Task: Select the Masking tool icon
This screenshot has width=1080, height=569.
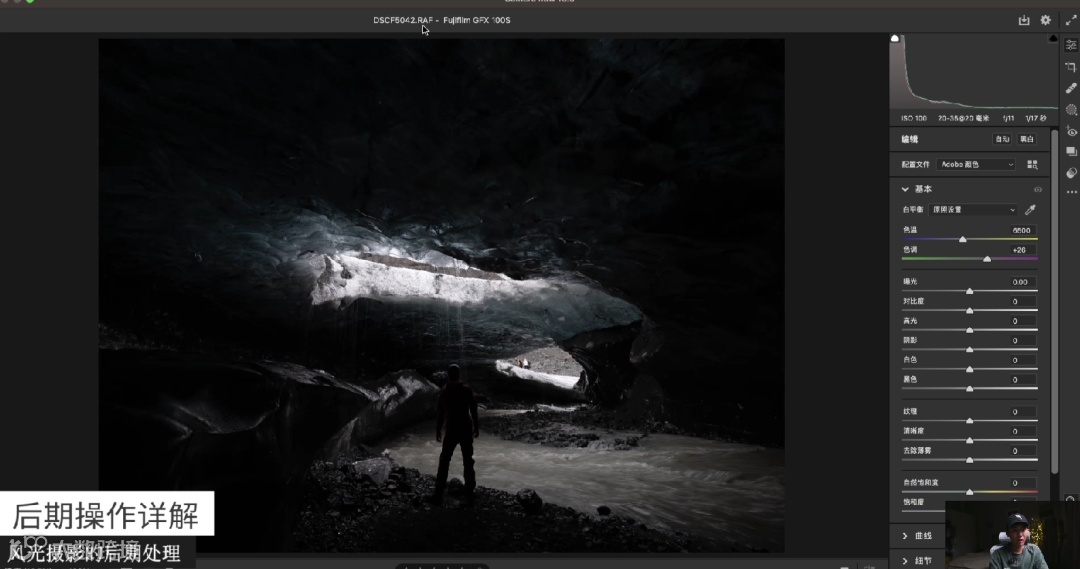Action: click(1071, 110)
